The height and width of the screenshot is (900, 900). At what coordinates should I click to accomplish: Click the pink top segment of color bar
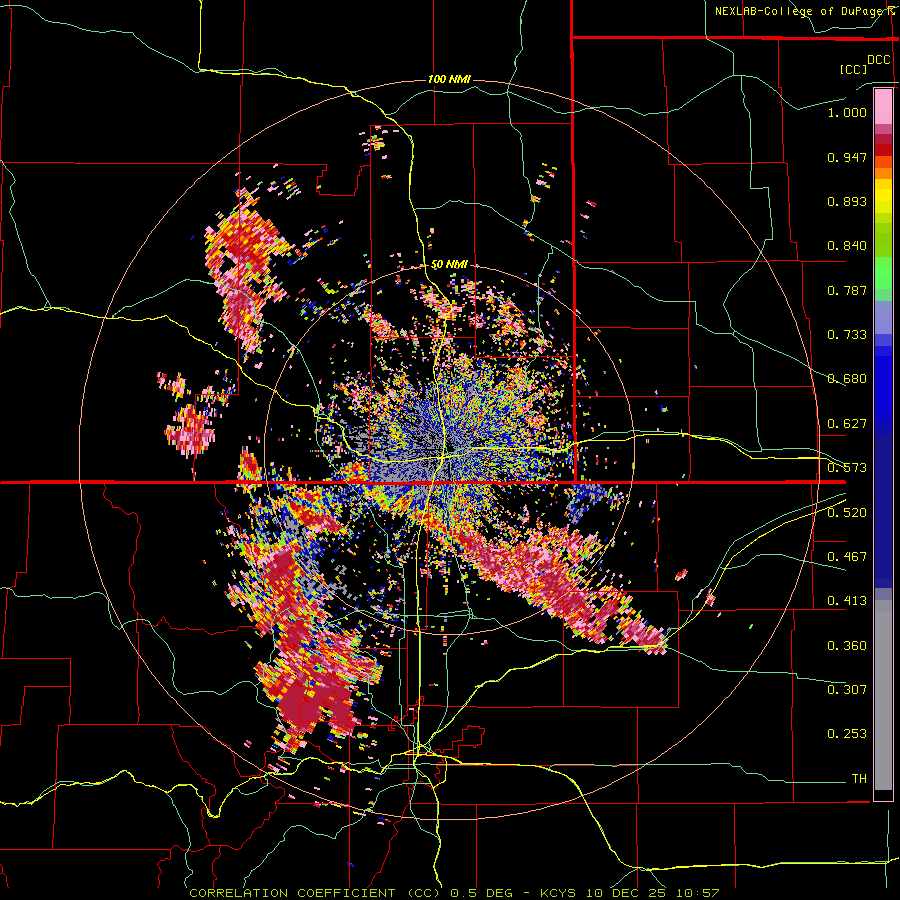click(883, 106)
